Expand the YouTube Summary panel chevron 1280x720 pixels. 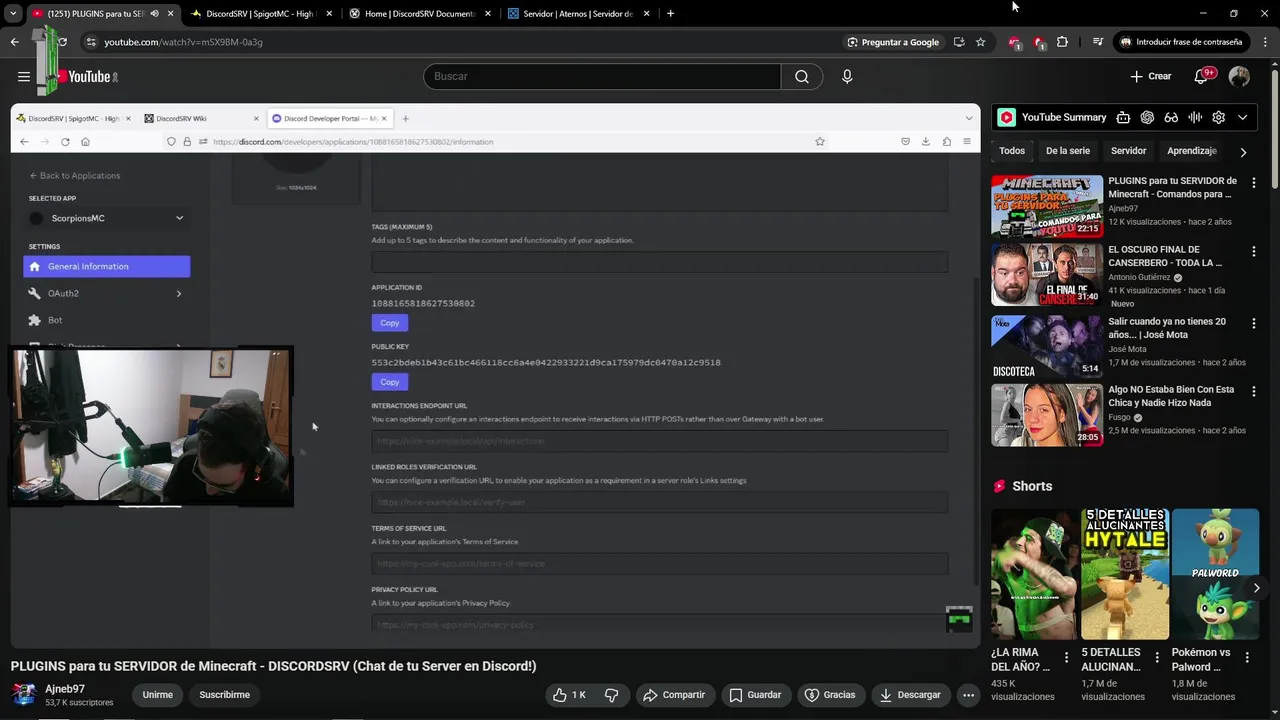1242,117
